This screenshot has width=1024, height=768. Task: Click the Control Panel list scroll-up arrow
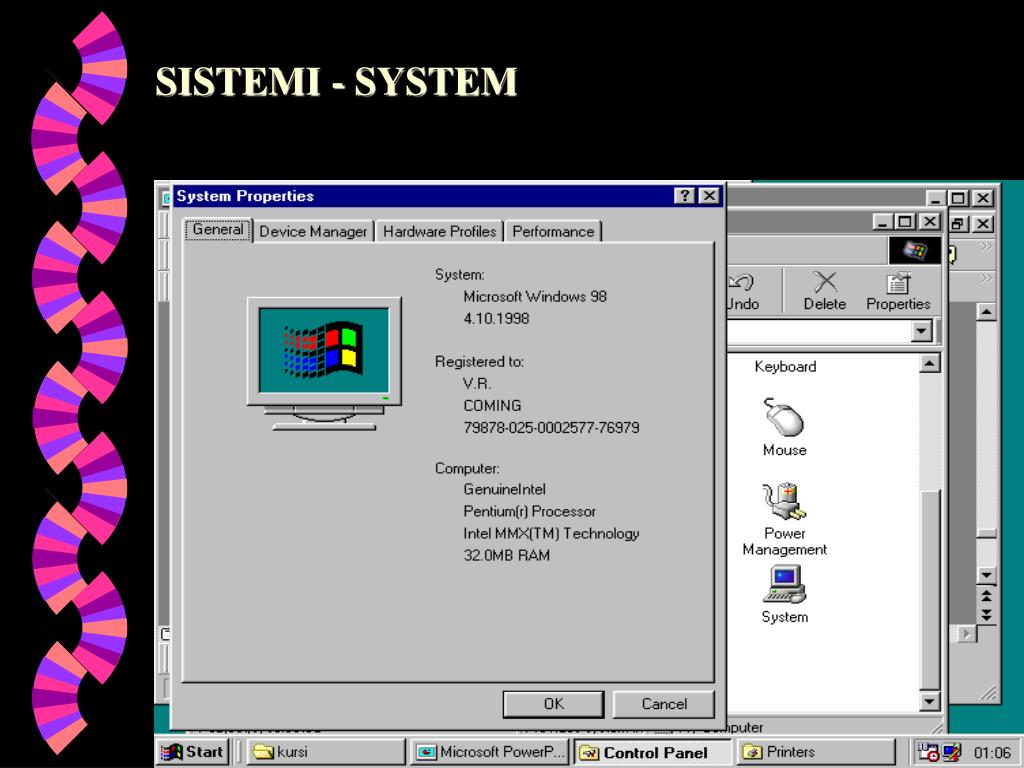(x=929, y=363)
